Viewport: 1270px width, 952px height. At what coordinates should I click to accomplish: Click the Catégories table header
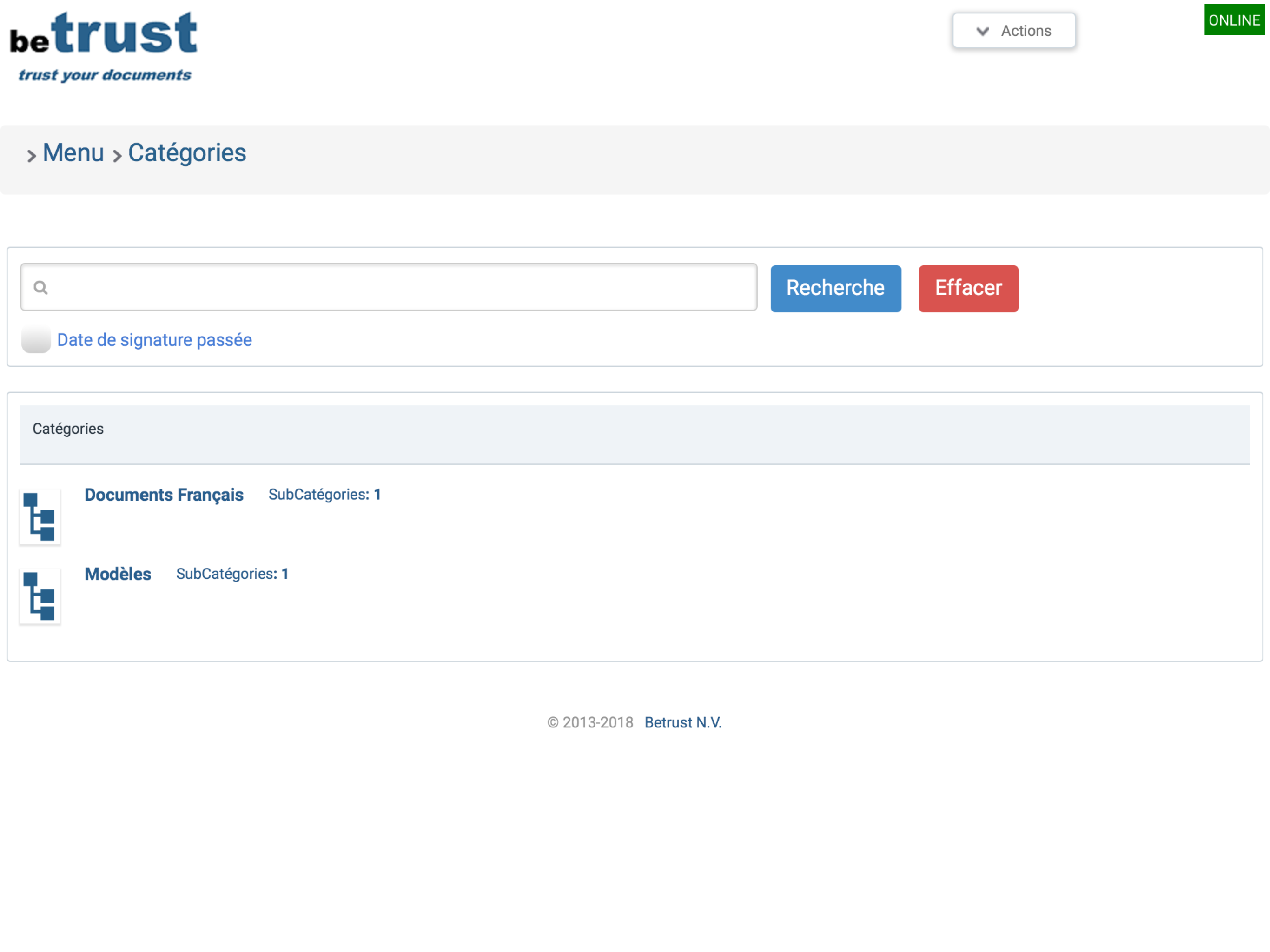[x=68, y=429]
